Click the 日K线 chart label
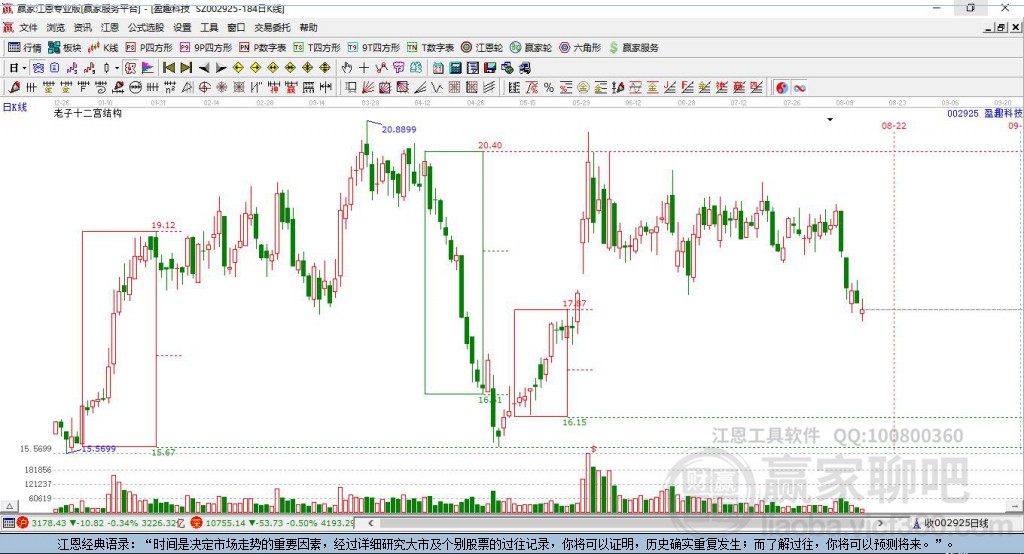This screenshot has height=554, width=1024. [15, 107]
